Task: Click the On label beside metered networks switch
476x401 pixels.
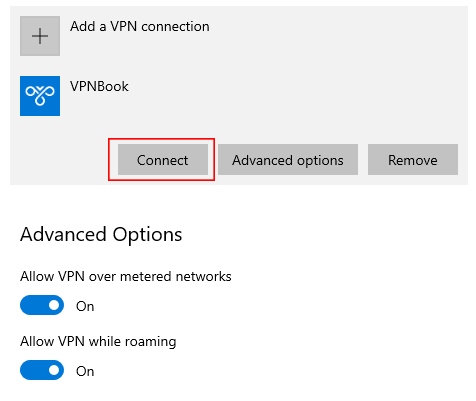Action: (85, 306)
